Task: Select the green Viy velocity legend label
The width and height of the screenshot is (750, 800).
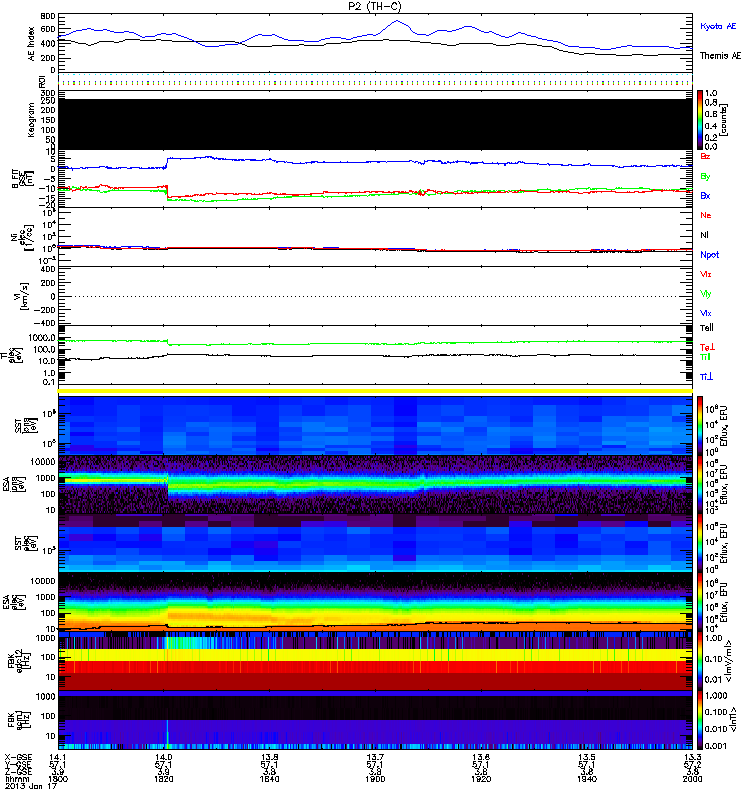Action: 706,293
